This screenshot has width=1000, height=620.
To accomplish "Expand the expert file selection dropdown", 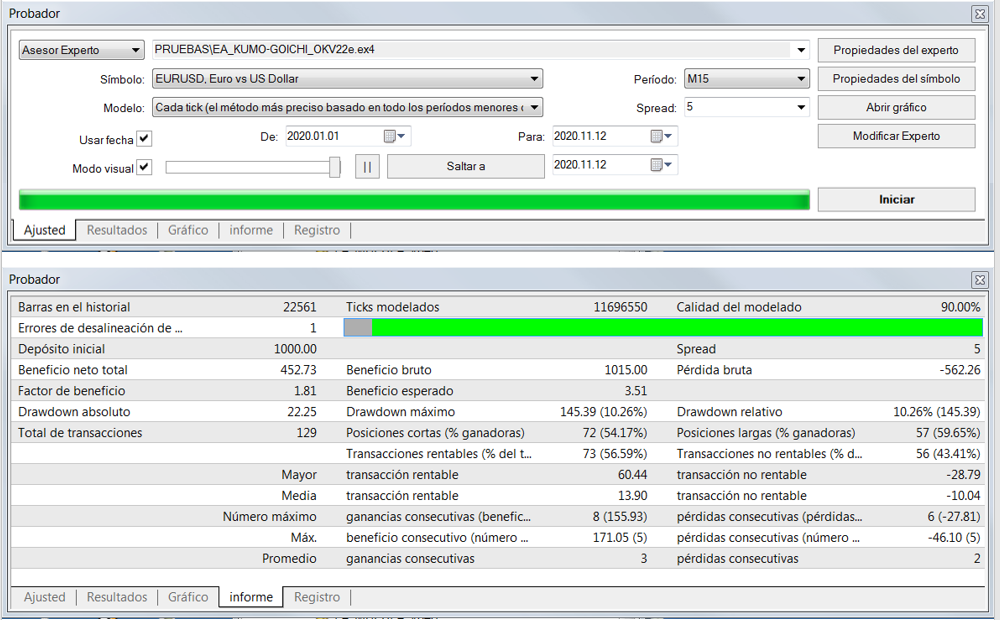I will click(x=800, y=50).
